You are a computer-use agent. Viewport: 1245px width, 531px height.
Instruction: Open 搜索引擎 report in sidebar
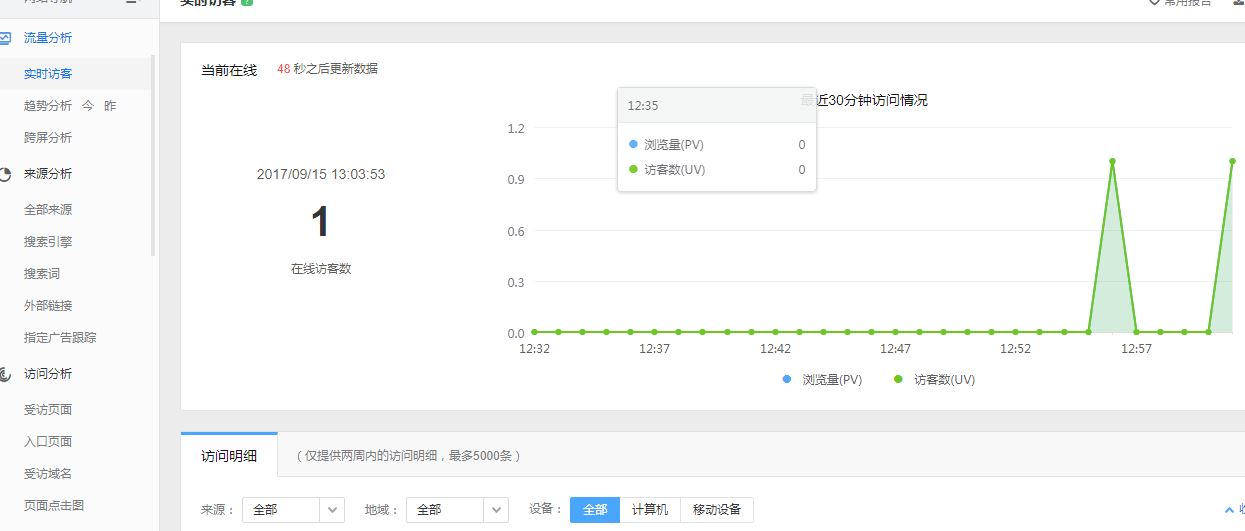point(48,242)
